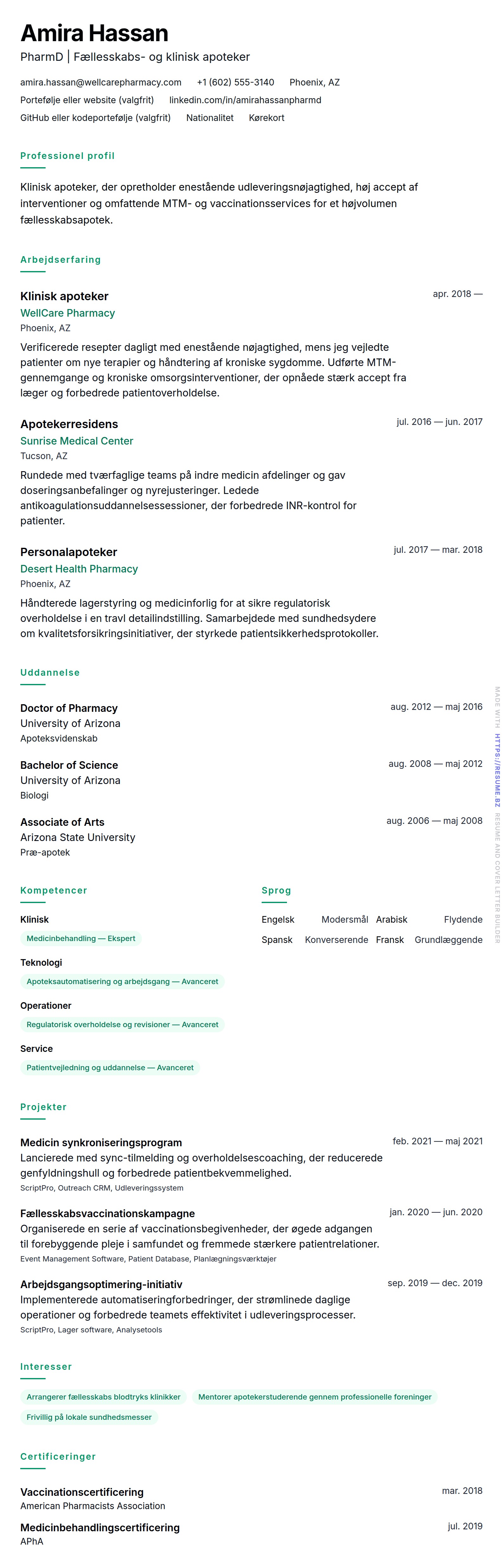The image size is (503, 1568).
Task: Click the Medicinbehandling — Ekspert skill tag
Action: (81, 938)
